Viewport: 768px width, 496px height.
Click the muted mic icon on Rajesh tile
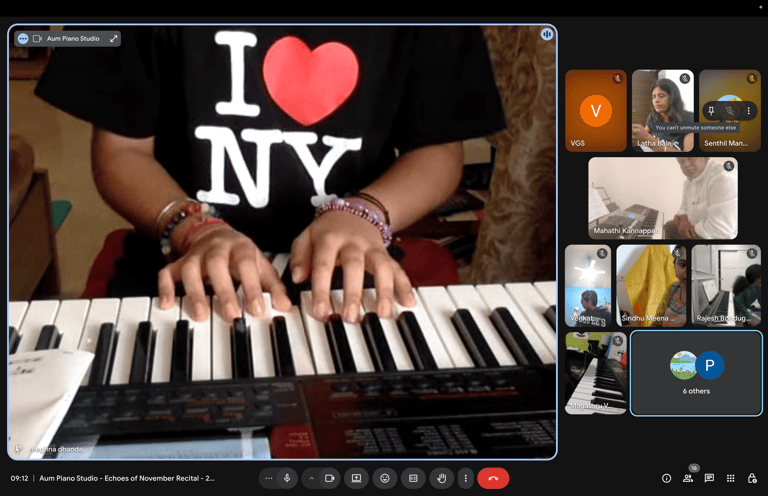point(752,253)
